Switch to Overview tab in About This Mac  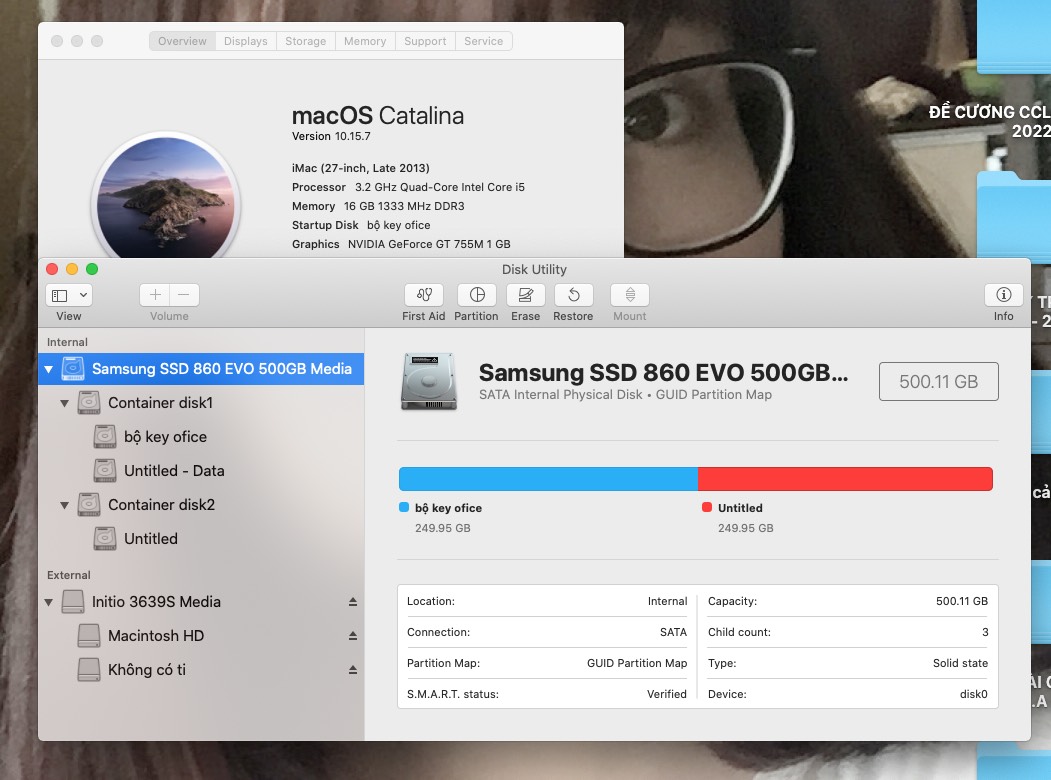point(182,41)
